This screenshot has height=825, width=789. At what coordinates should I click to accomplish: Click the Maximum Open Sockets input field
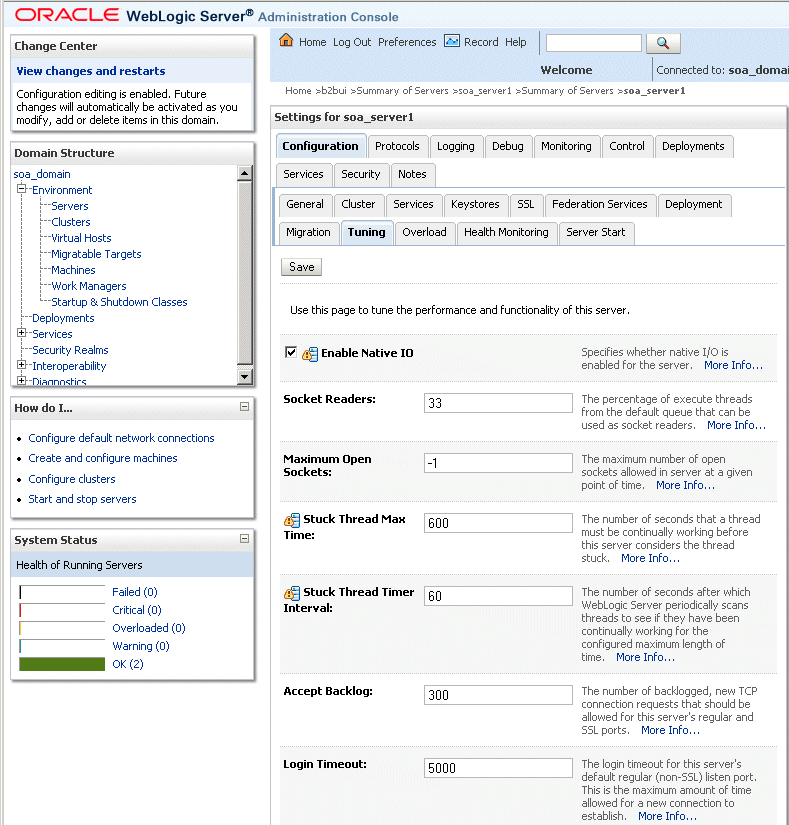pos(498,463)
